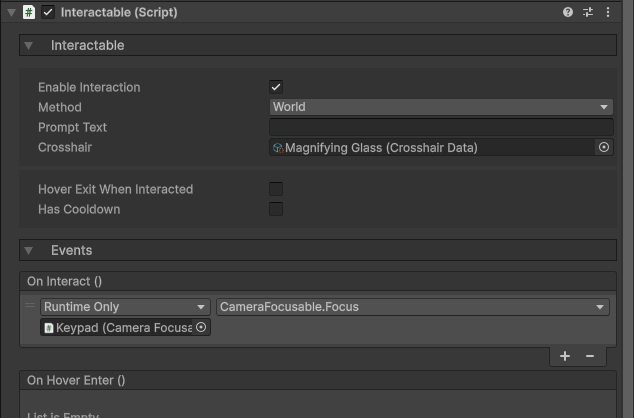Add a new On Interact listener
Image resolution: width=634 pixels, height=418 pixels.
coord(565,356)
